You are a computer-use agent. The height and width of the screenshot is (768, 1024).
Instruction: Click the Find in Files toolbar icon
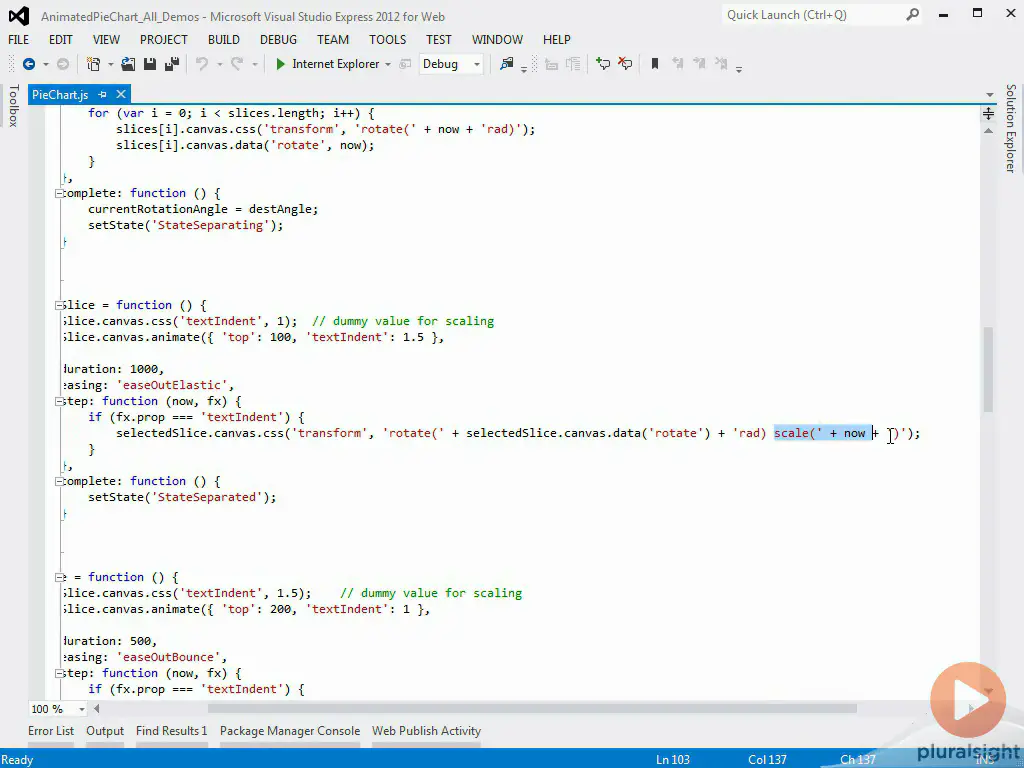click(x=506, y=64)
